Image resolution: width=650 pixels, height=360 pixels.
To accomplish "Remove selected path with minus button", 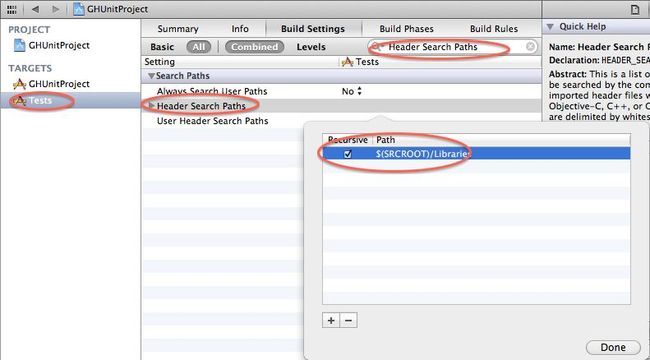I will coord(348,320).
